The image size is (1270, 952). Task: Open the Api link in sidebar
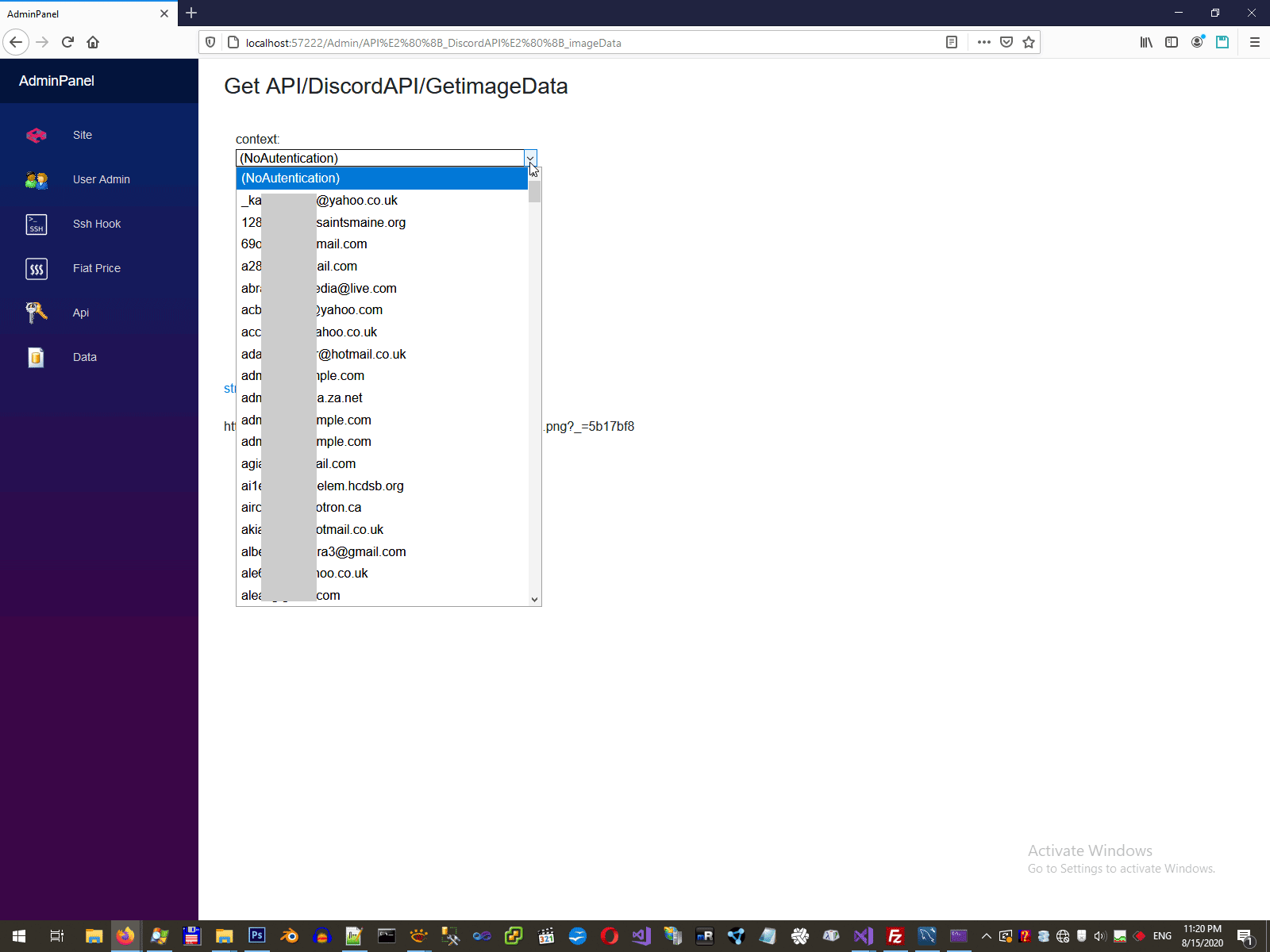coord(81,313)
